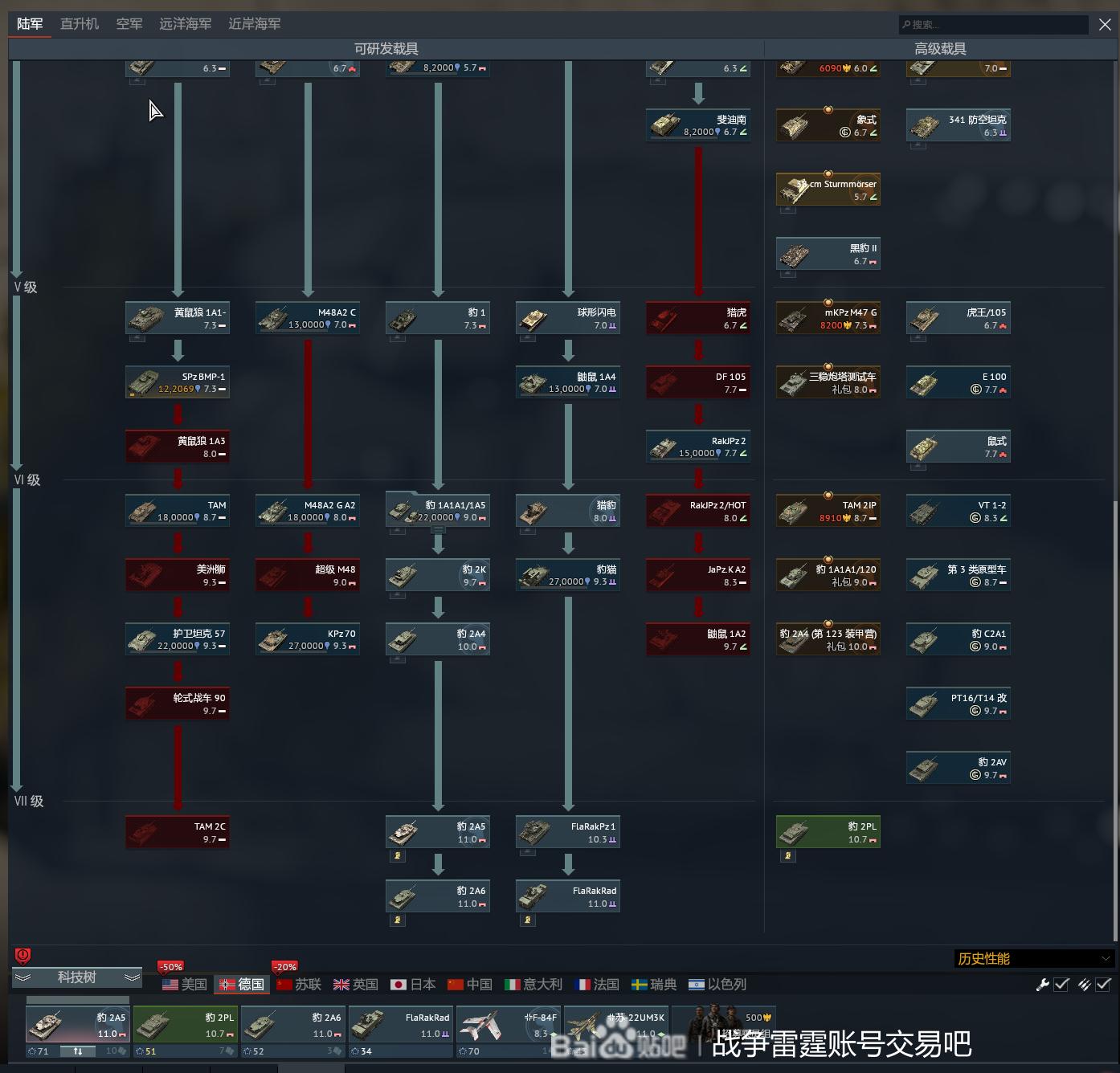Click the red shield icon above 科技树

click(22, 956)
